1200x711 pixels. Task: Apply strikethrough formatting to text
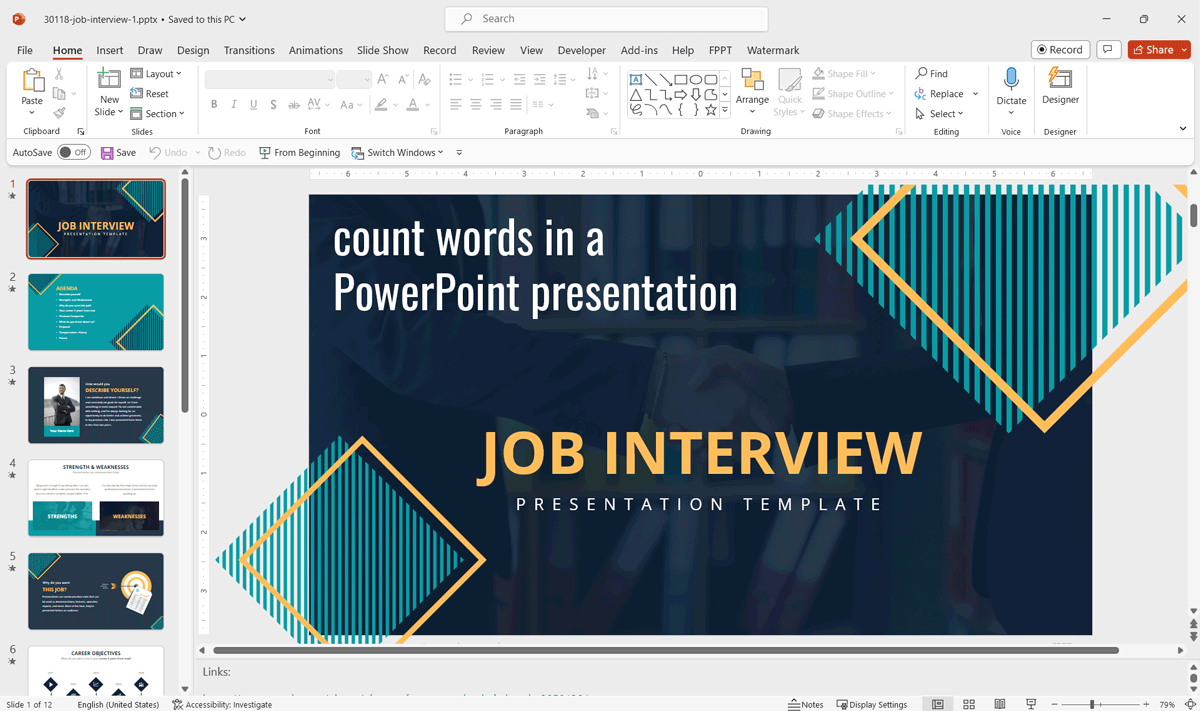tap(292, 103)
